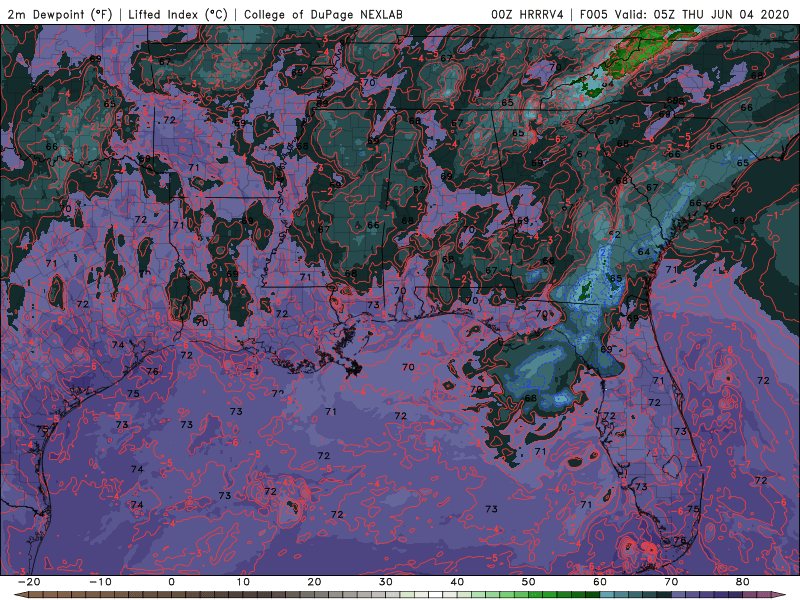Click the -10 tick label on color bar
The height and width of the screenshot is (600, 800).
[100, 582]
